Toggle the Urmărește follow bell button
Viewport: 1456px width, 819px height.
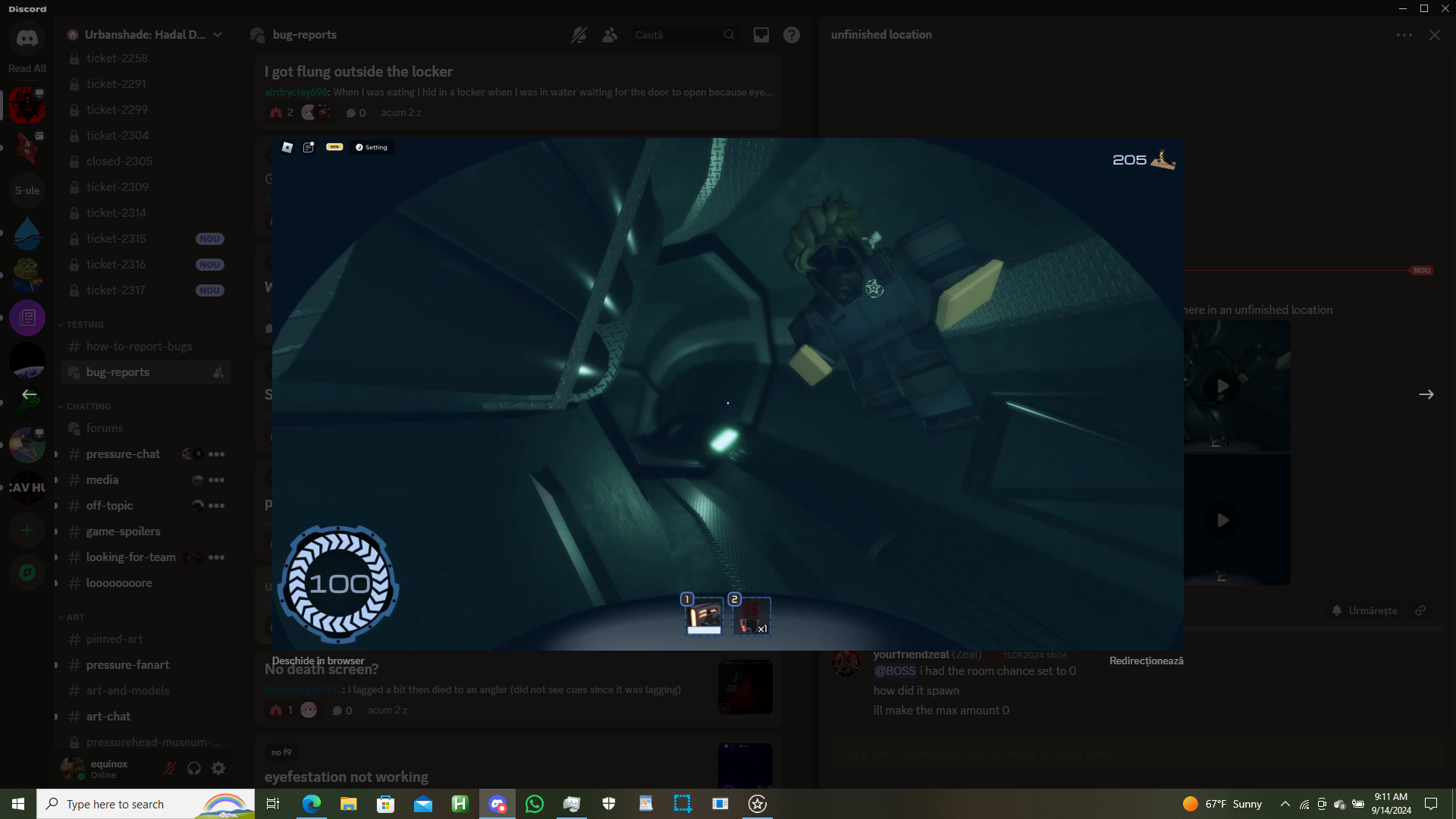pos(1365,610)
